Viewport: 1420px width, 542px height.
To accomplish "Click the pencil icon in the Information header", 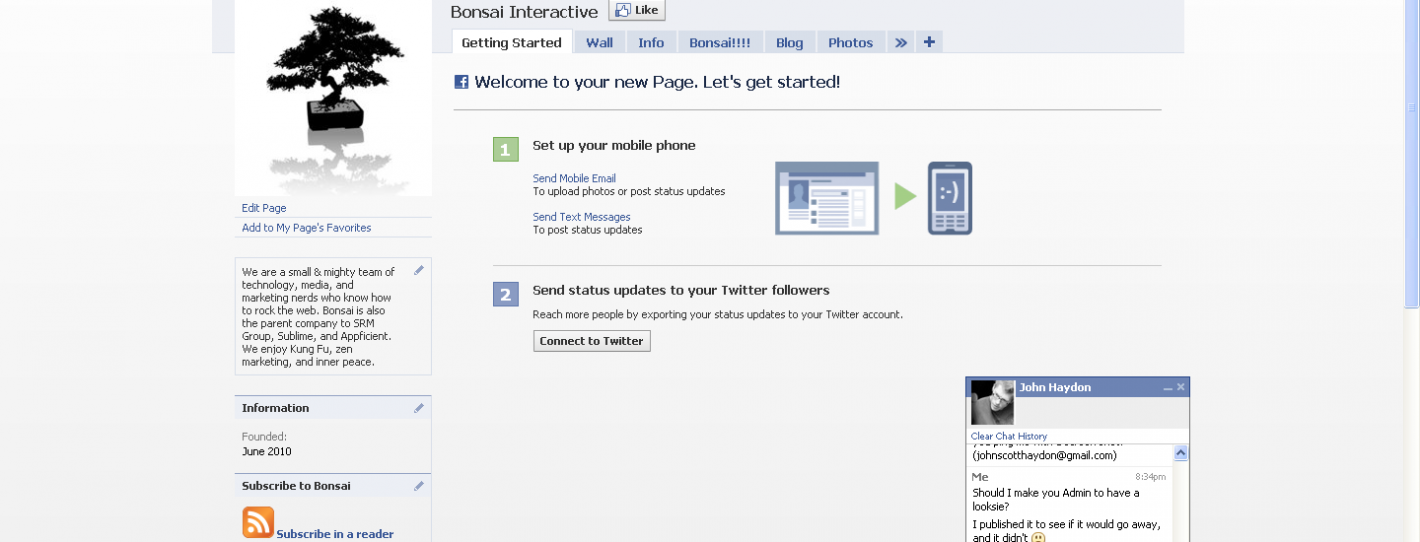I will (419, 408).
